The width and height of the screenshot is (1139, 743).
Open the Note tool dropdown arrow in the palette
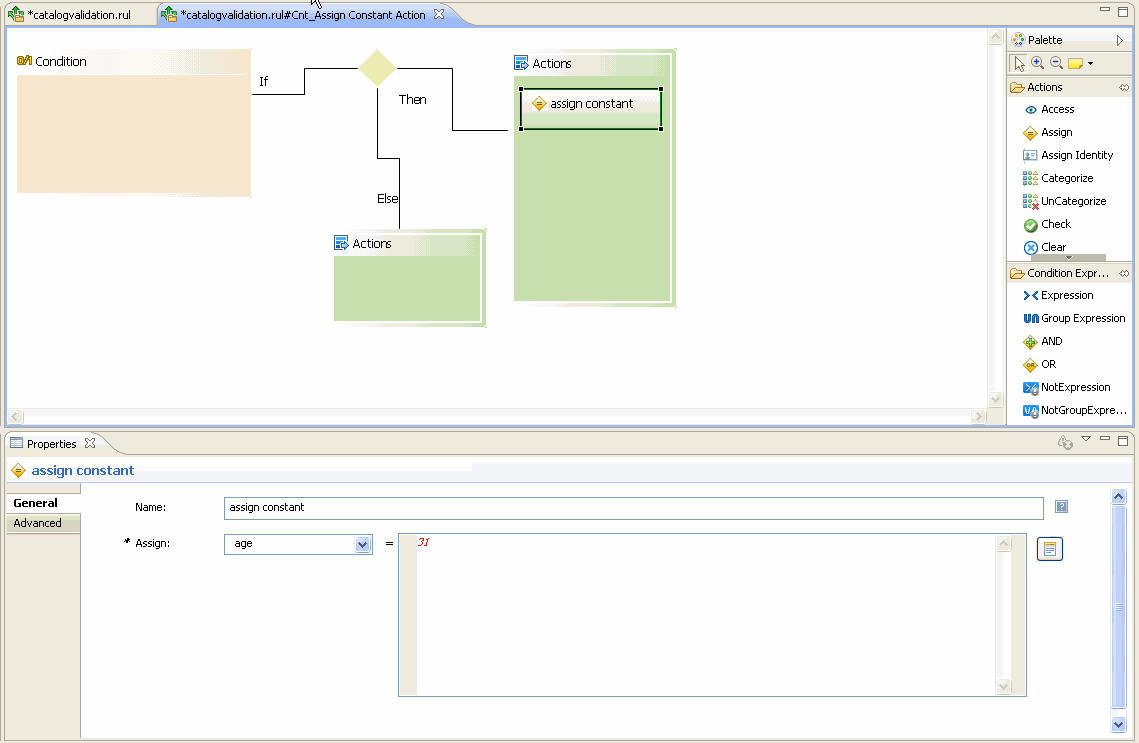pos(1090,64)
